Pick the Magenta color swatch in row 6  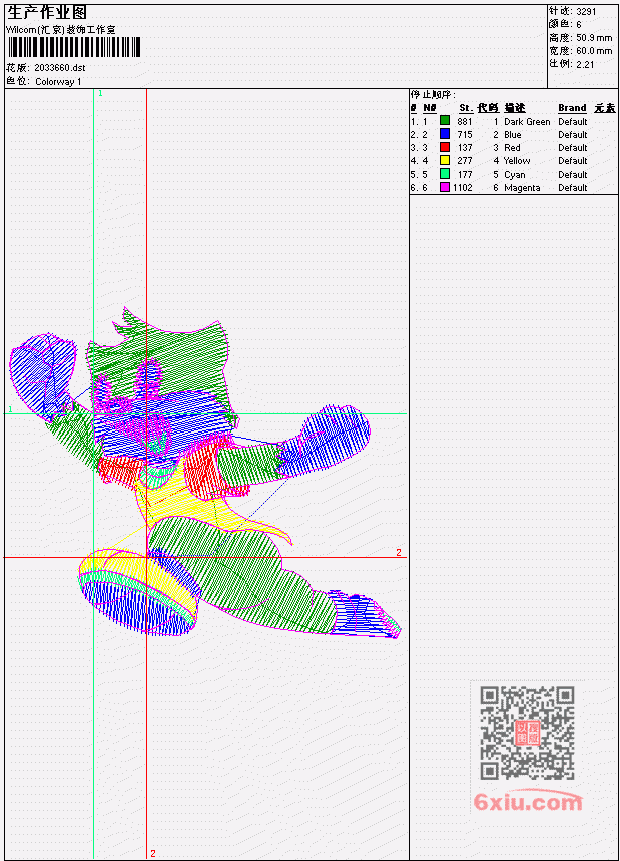click(445, 187)
